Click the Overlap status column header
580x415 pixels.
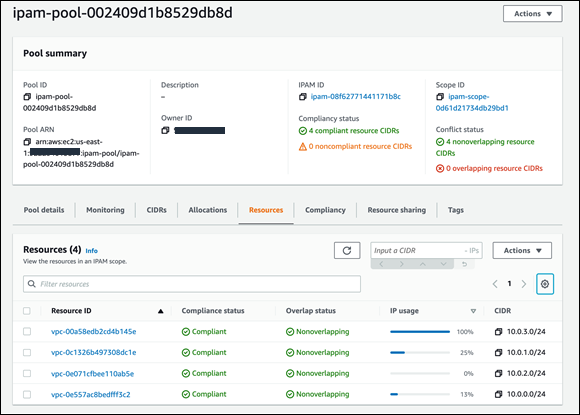click(x=311, y=311)
